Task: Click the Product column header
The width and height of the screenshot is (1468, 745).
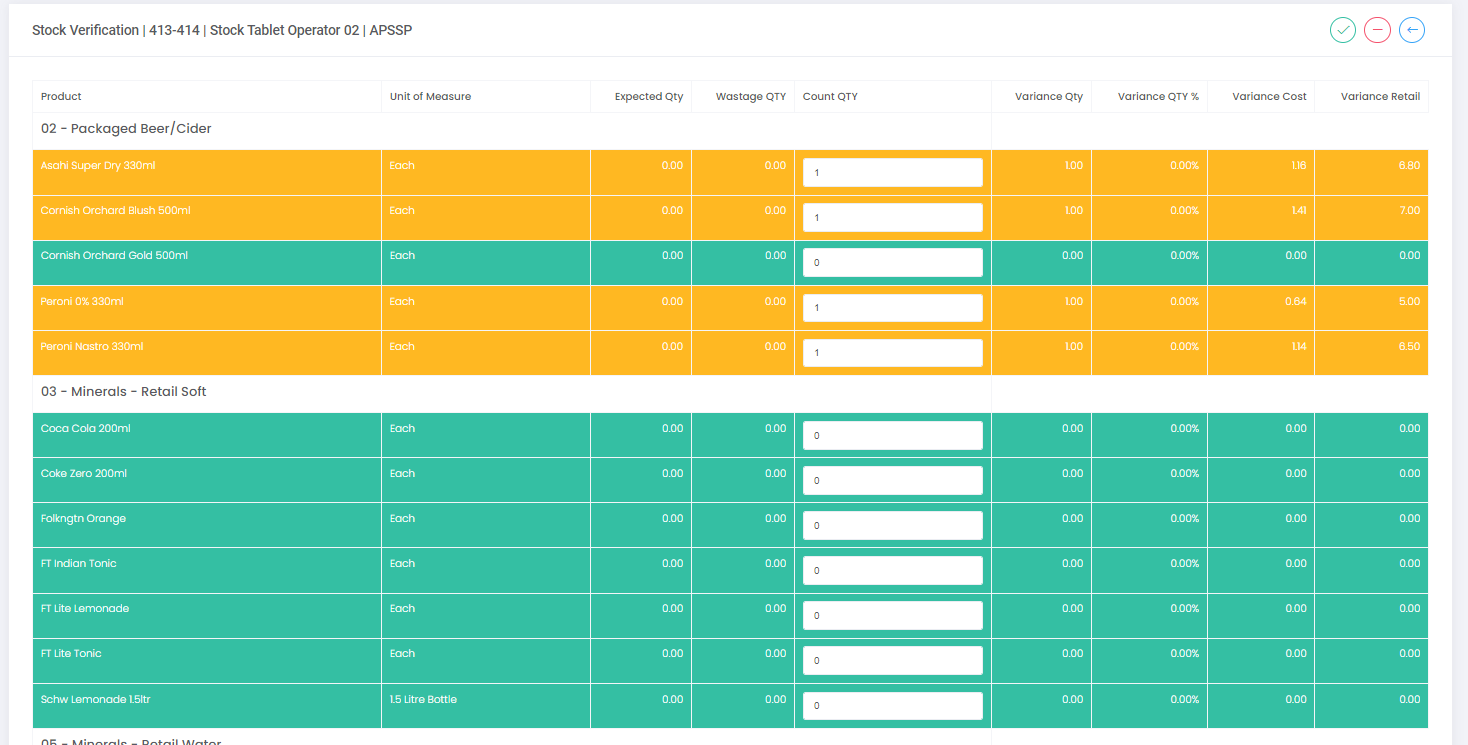Action: pos(61,97)
